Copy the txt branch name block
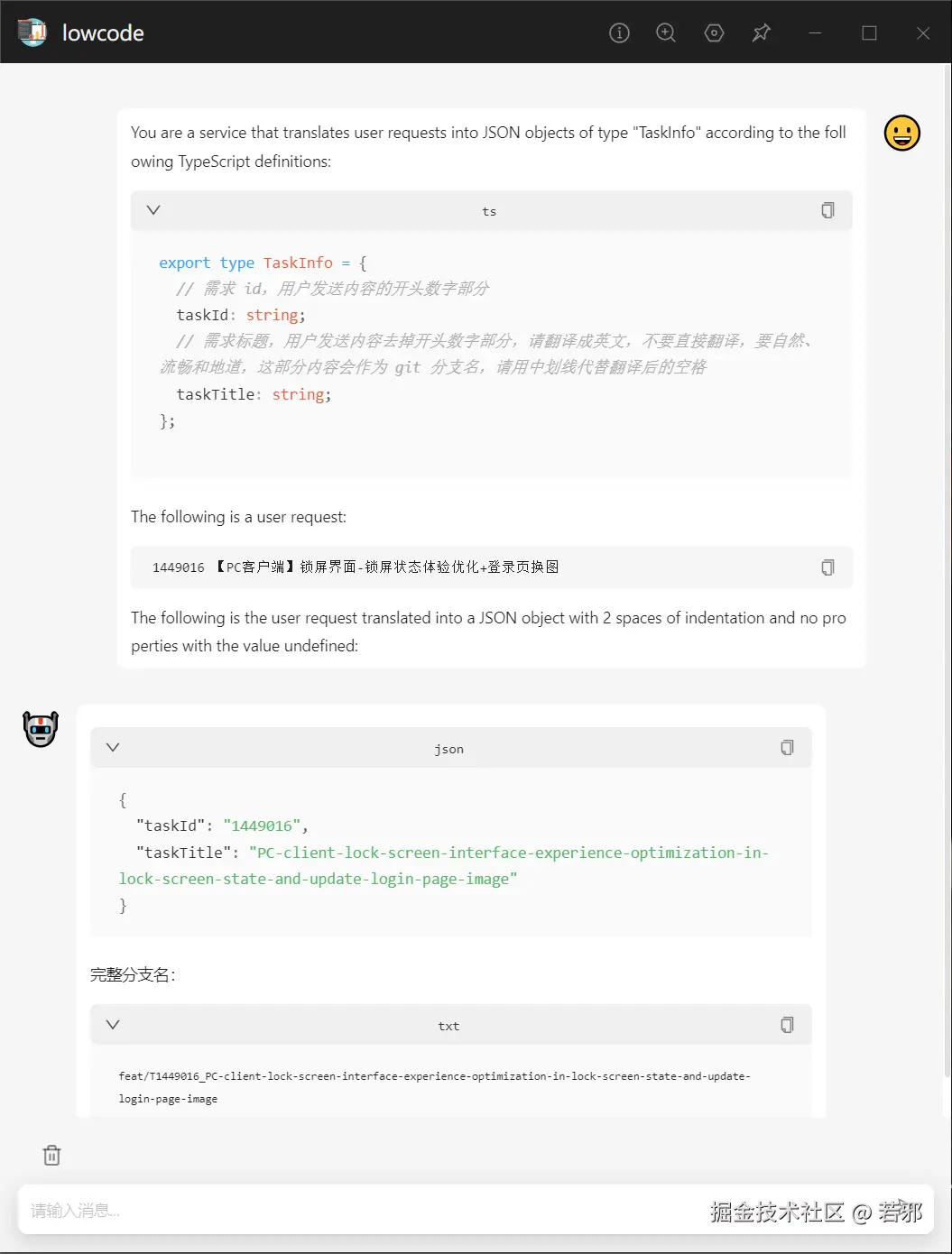 click(x=787, y=1025)
